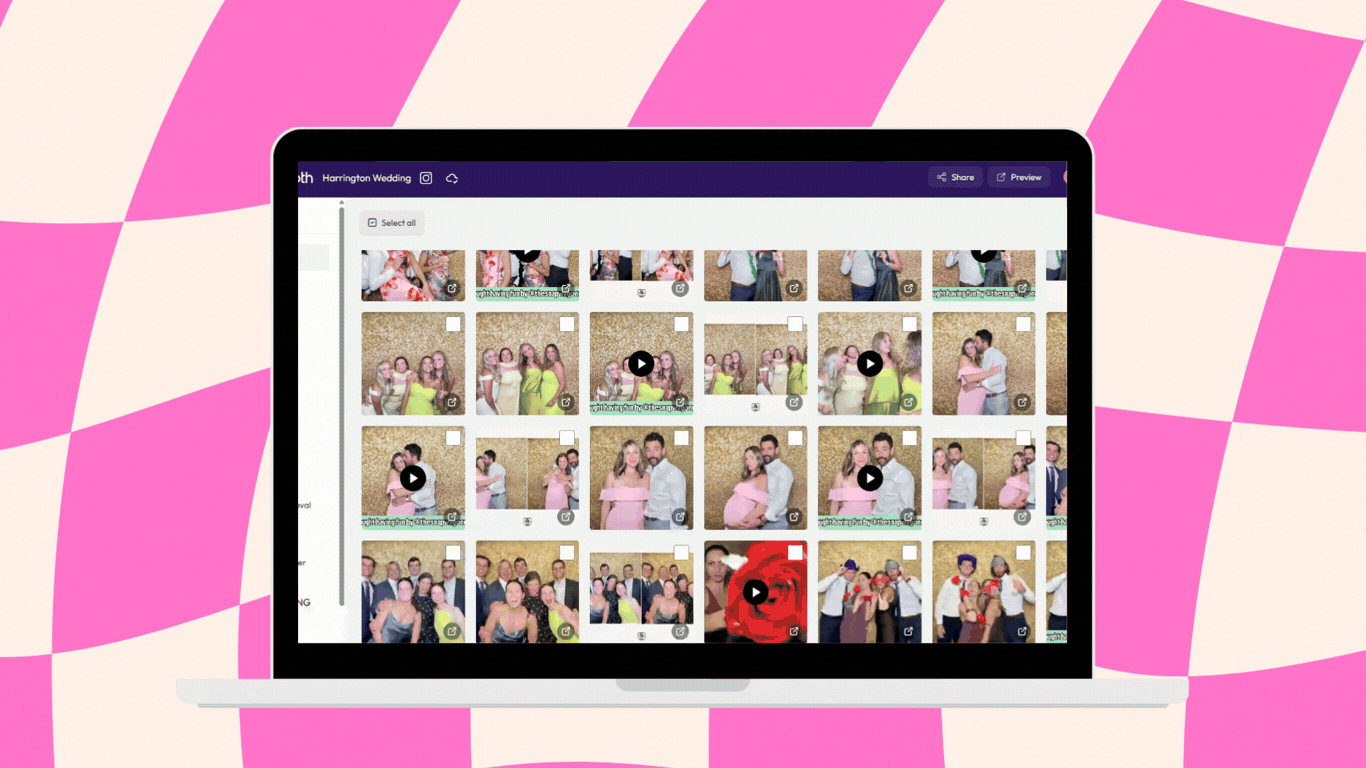Tick checkbox on green-dress women two-panel collage
Image resolution: width=1366 pixels, height=768 pixels.
[x=795, y=324]
